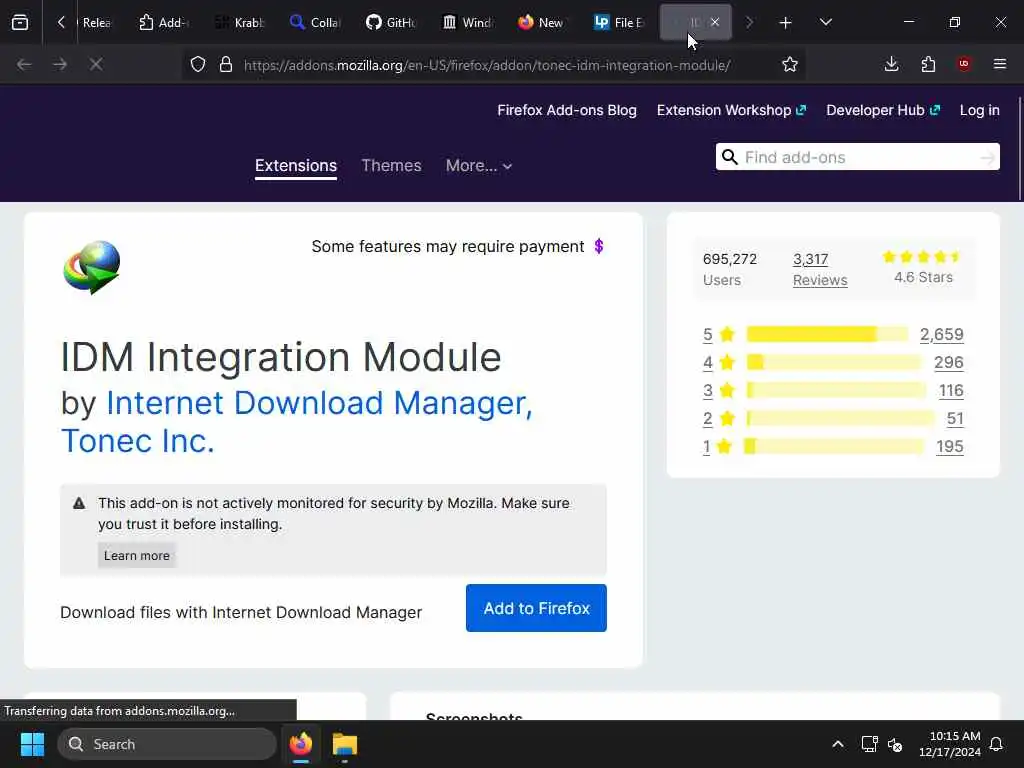
Task: Expand the More... dropdown menu
Action: point(479,166)
